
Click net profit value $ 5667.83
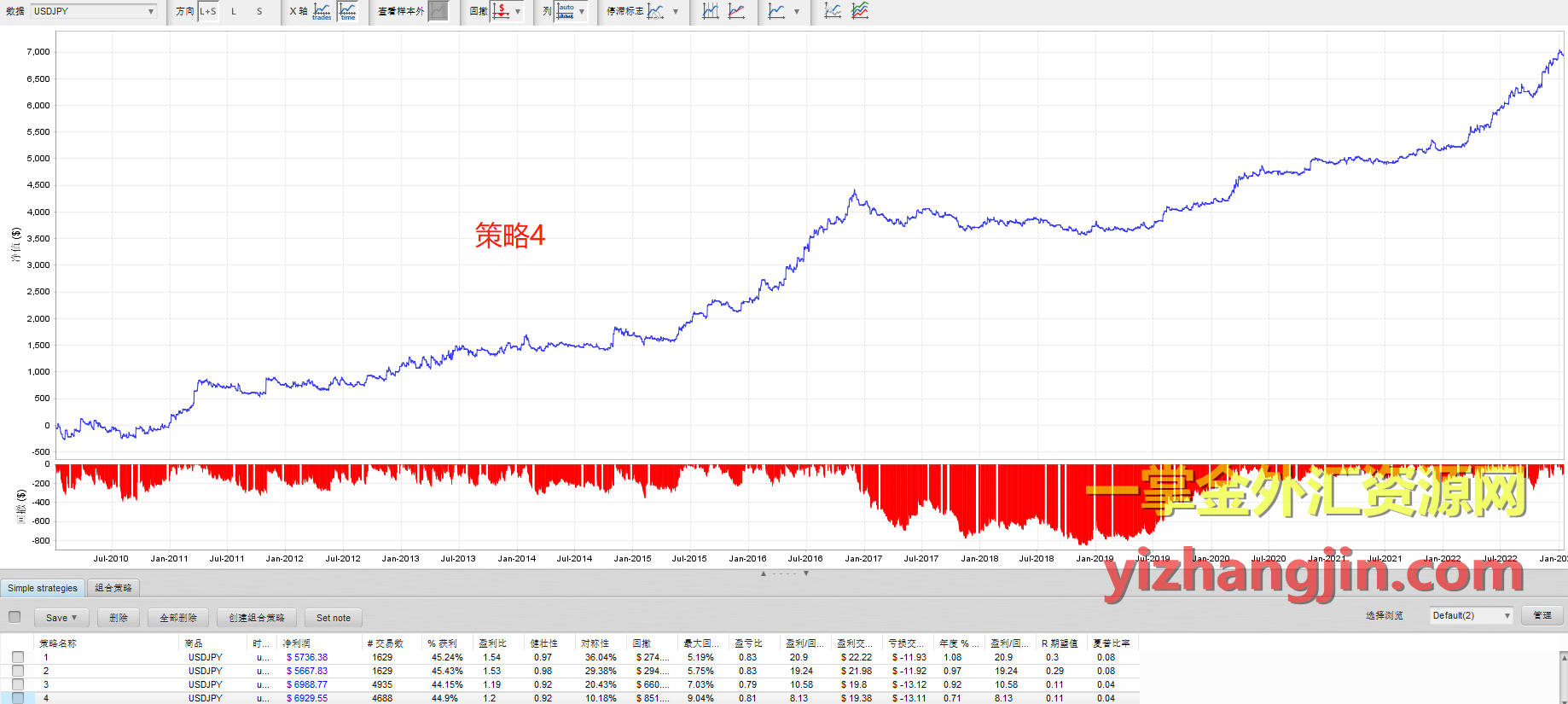(307, 671)
